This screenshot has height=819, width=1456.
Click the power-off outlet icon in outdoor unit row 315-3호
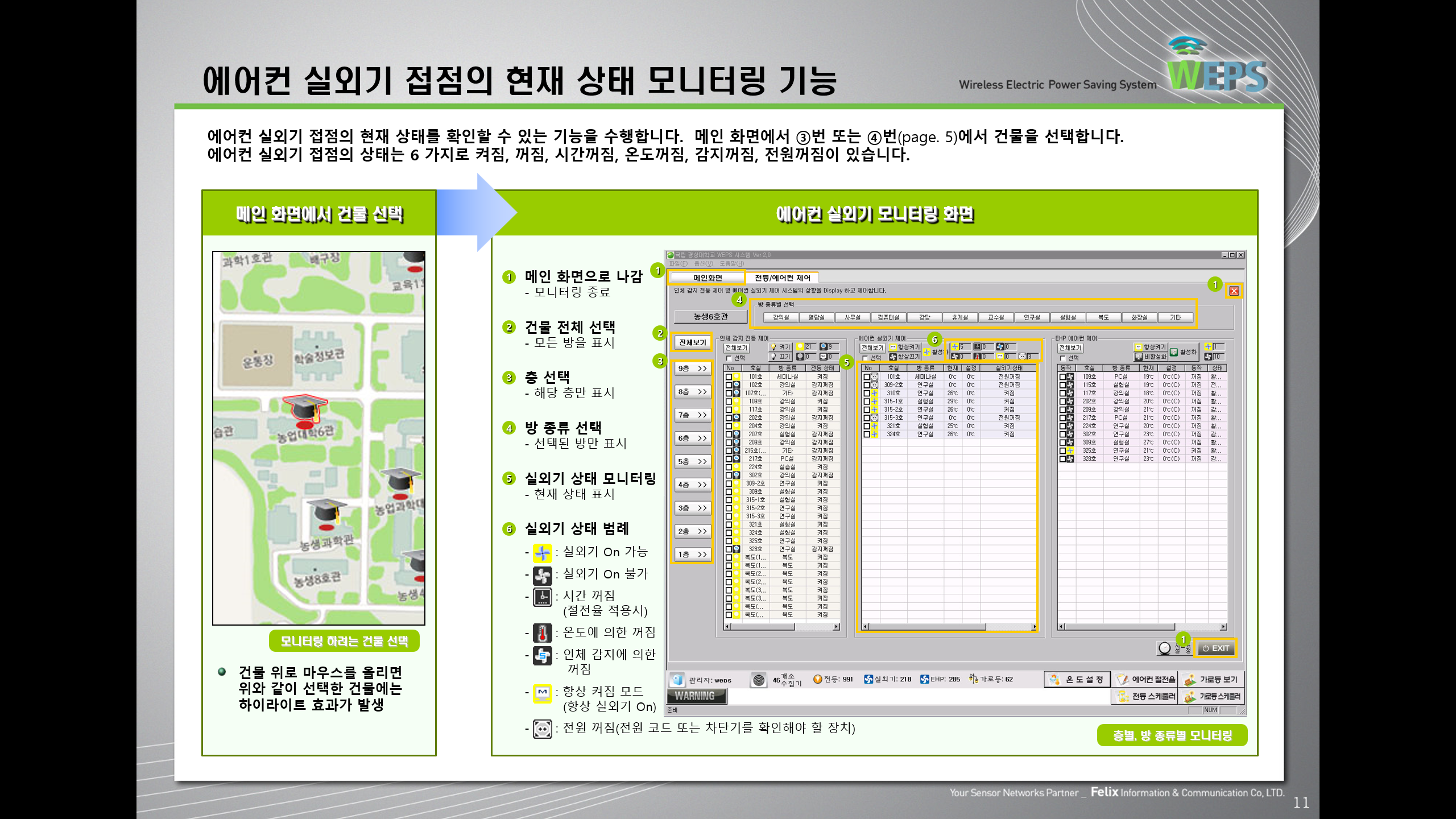[874, 417]
